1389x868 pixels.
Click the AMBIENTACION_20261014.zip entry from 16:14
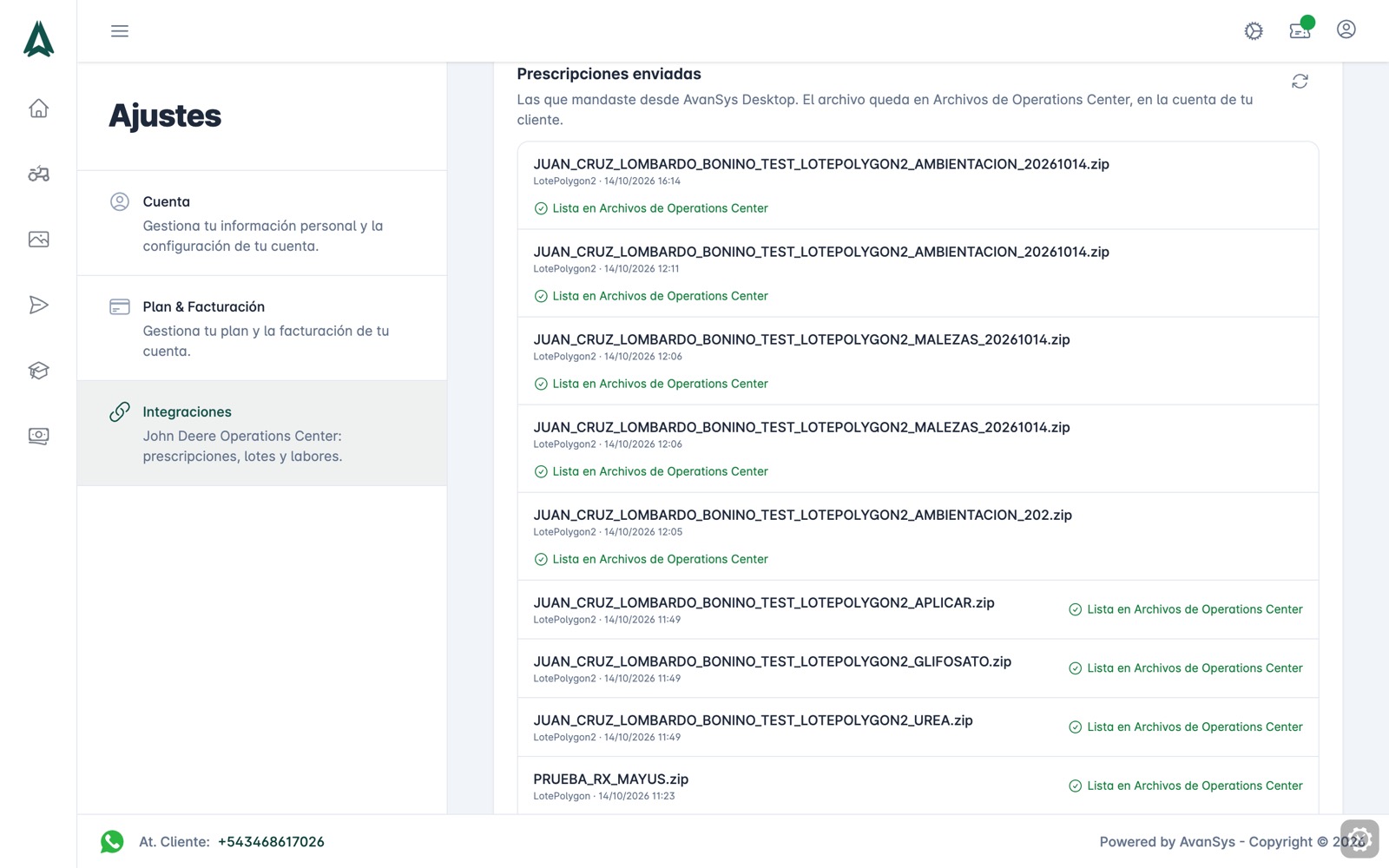click(x=918, y=186)
